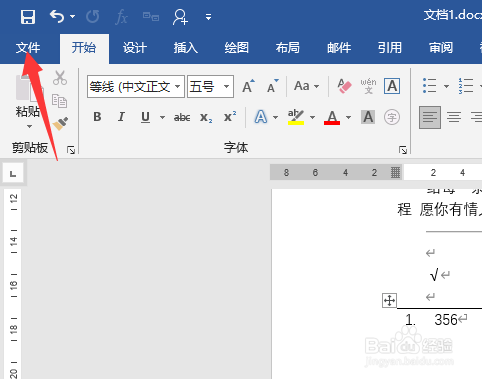
Task: Undo the last action
Action: (x=57, y=16)
